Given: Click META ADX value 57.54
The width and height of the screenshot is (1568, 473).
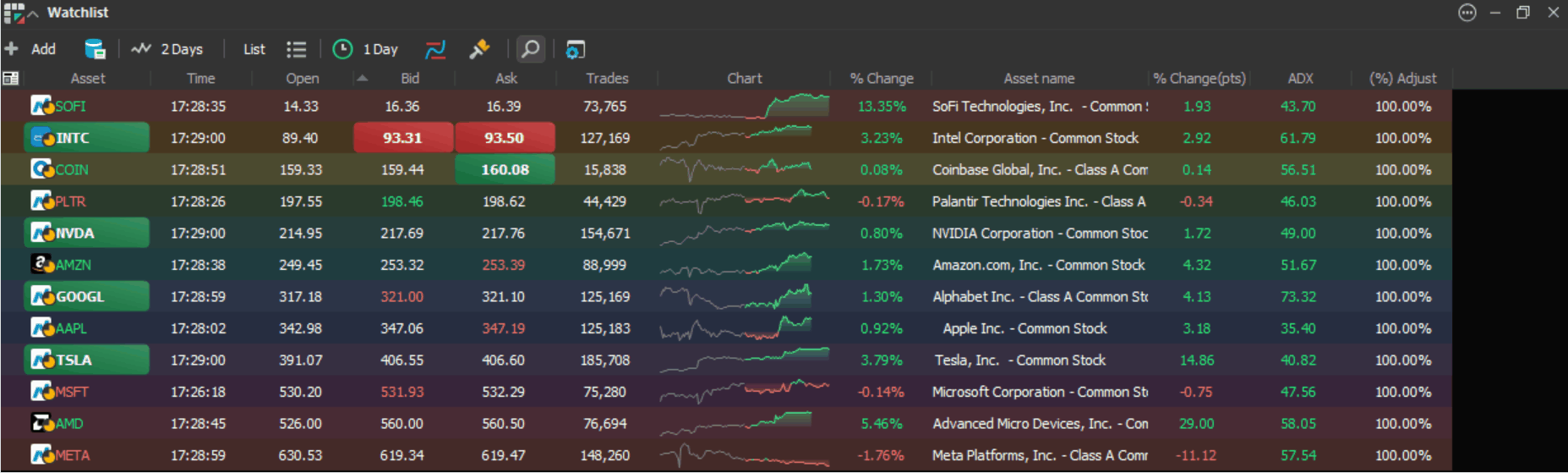Looking at the screenshot, I should click(x=1298, y=455).
